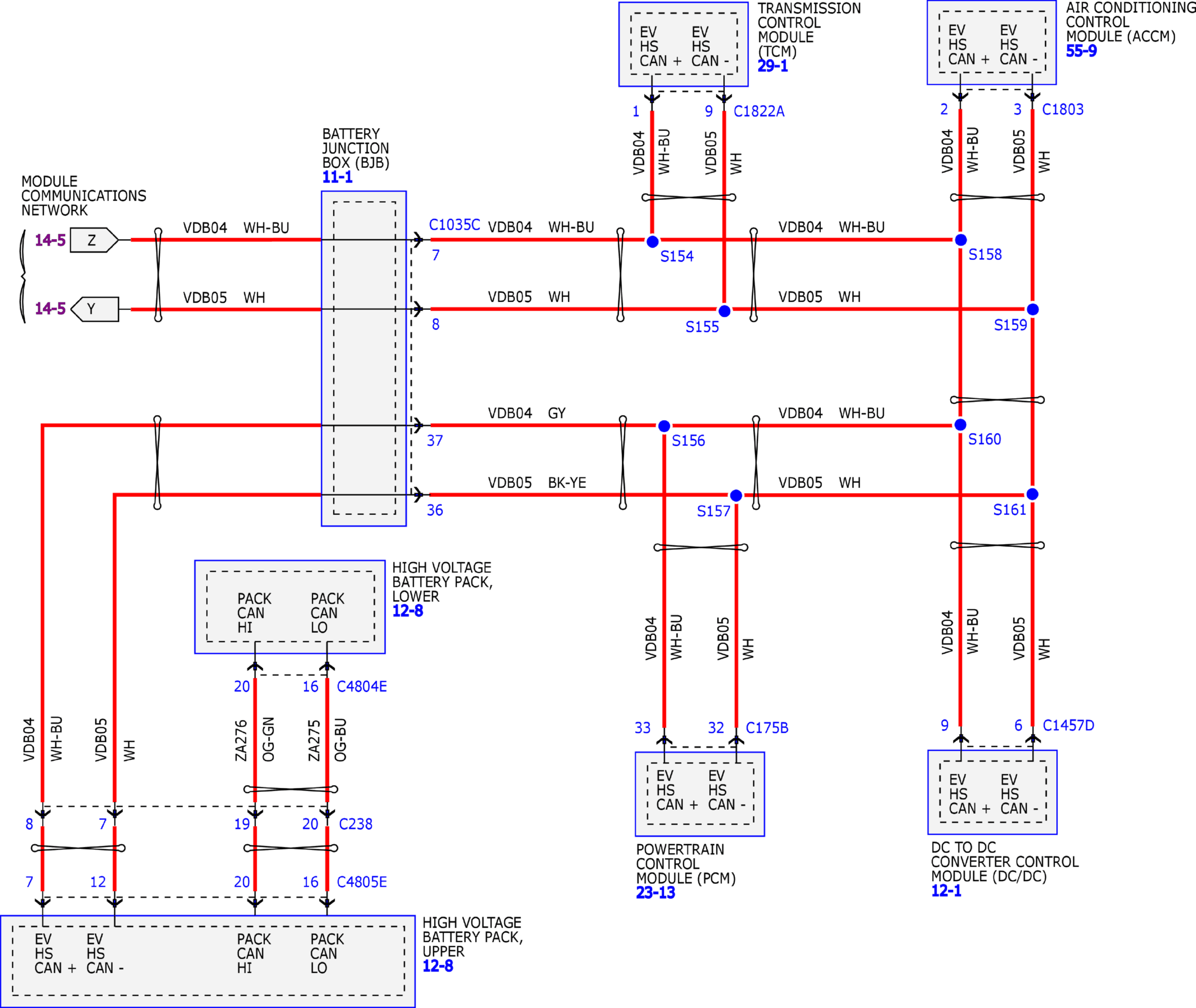The image size is (1196, 1008).
Task: Select the C238 connector label
Action: click(355, 824)
